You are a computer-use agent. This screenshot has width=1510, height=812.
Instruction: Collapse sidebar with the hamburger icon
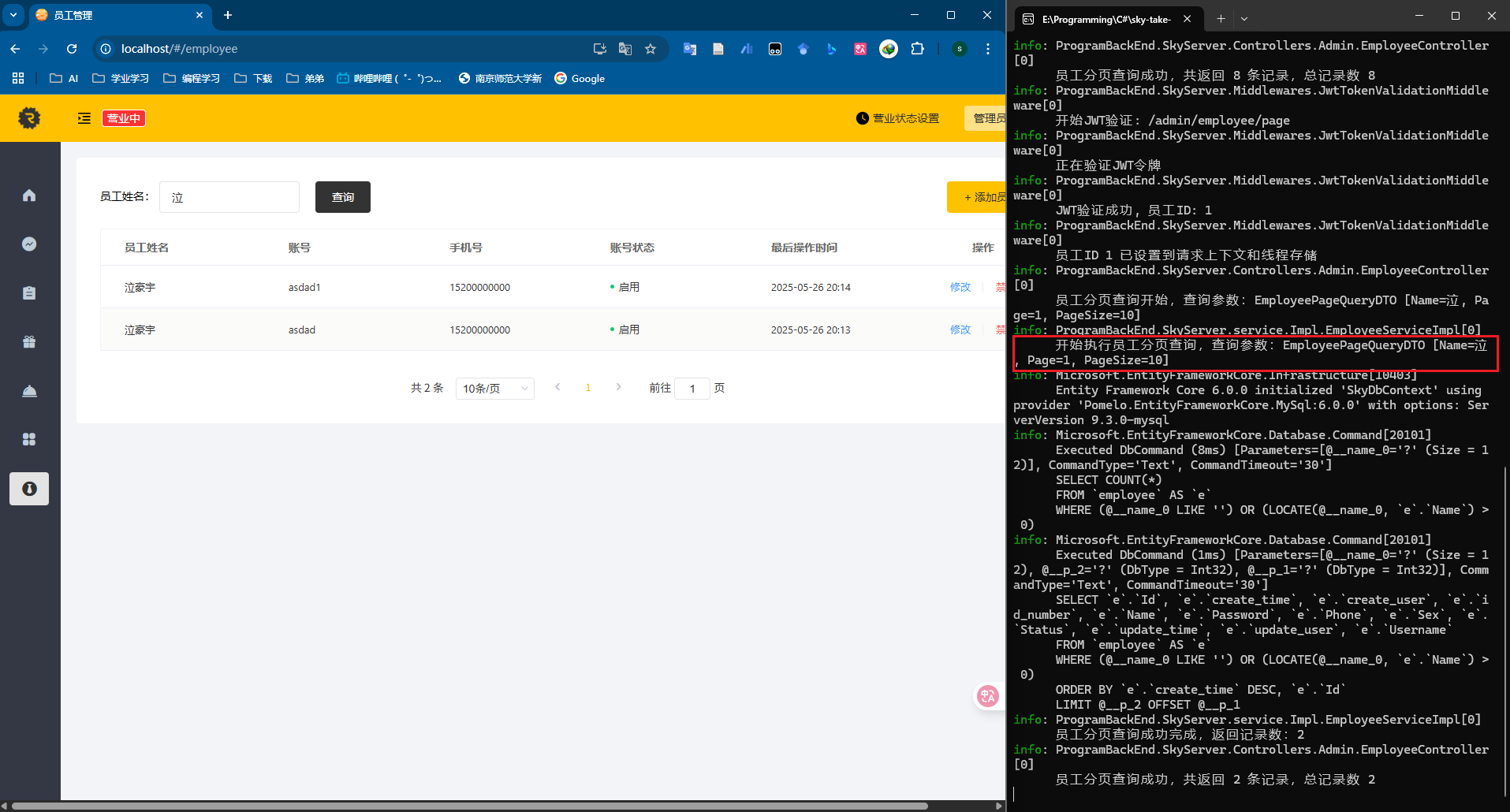pyautogui.click(x=84, y=118)
